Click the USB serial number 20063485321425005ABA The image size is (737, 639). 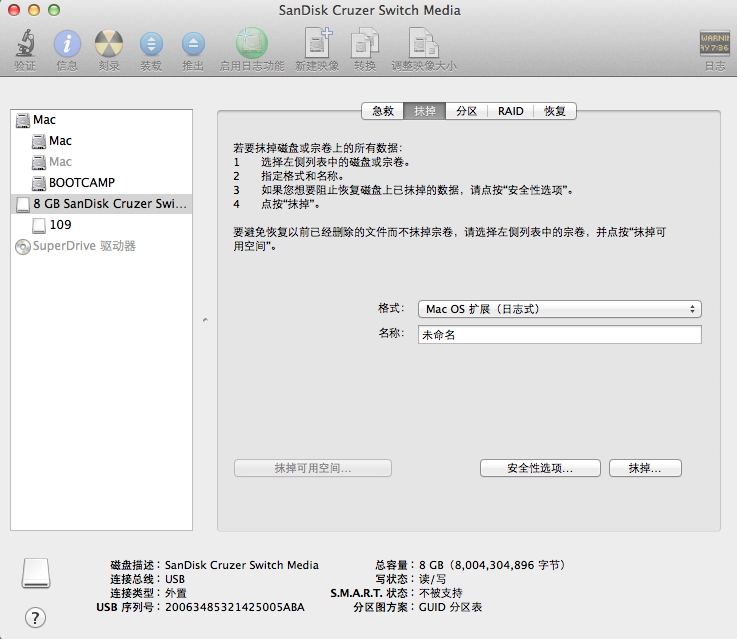pyautogui.click(x=235, y=607)
